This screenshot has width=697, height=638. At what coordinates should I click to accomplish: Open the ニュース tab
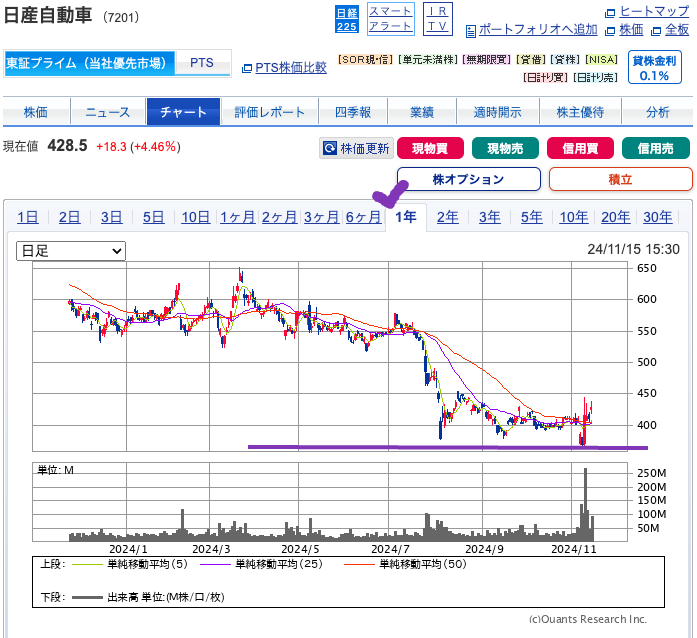pos(108,112)
